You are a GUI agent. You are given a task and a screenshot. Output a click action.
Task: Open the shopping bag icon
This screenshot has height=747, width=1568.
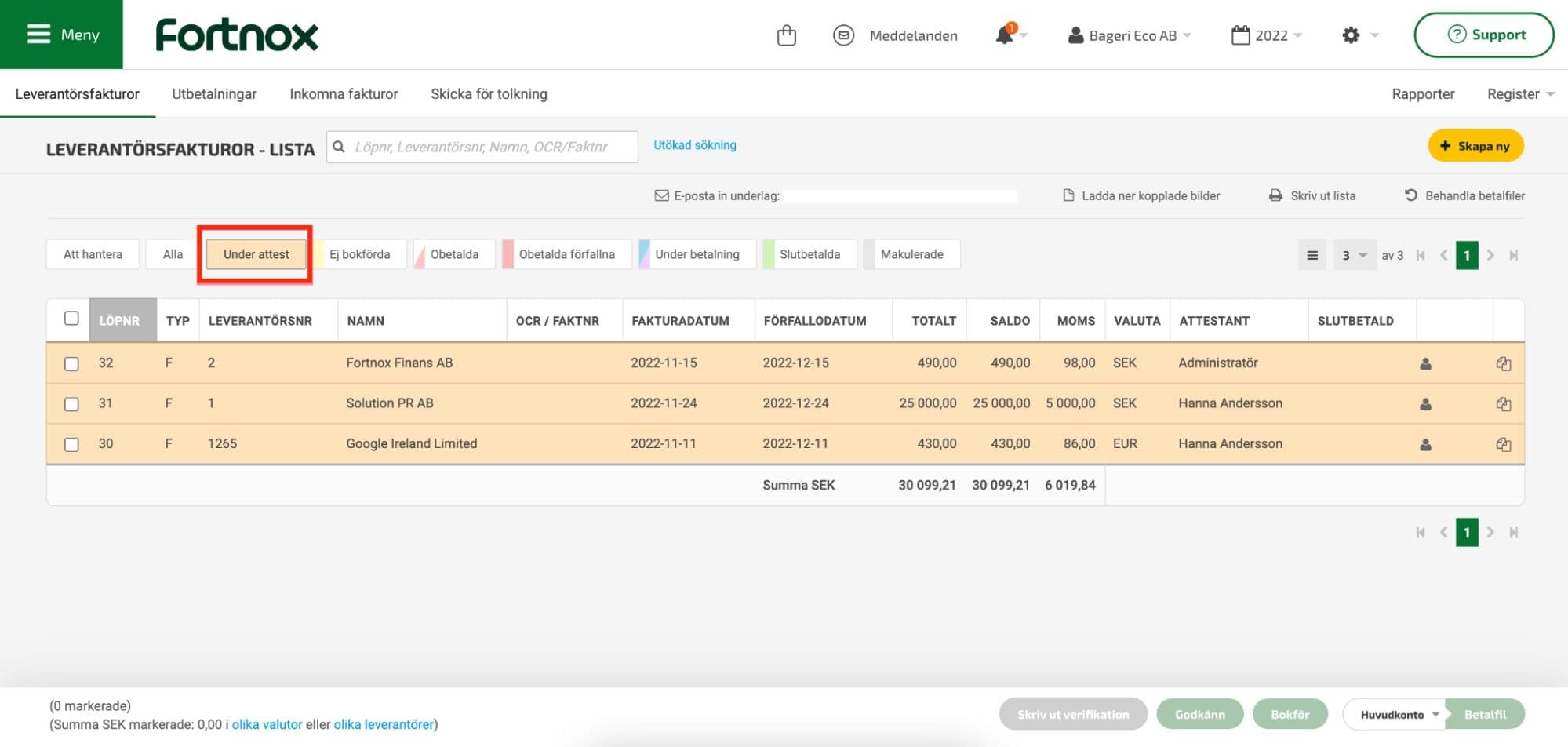(x=786, y=35)
